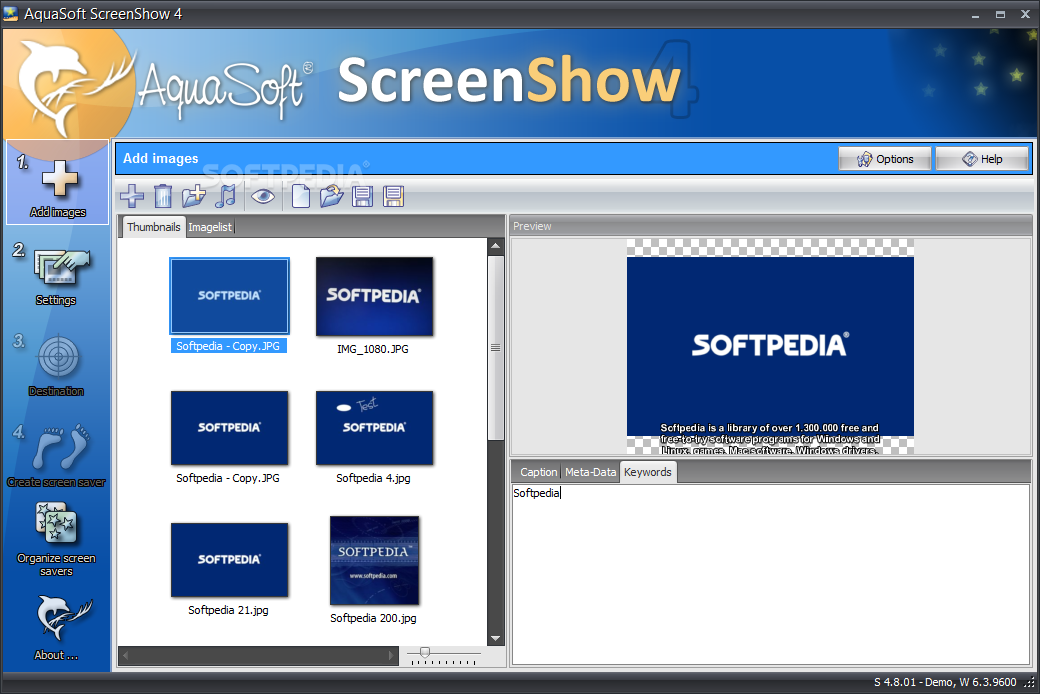The width and height of the screenshot is (1040, 694).
Task: Click the Softpedia 200.jpg file name label
Action: click(373, 618)
